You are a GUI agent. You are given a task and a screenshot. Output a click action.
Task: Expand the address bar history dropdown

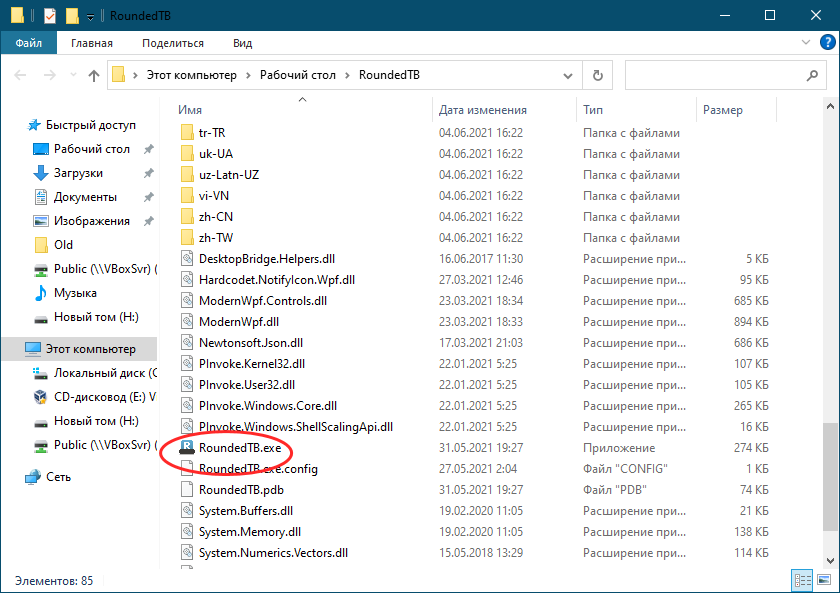[x=568, y=76]
